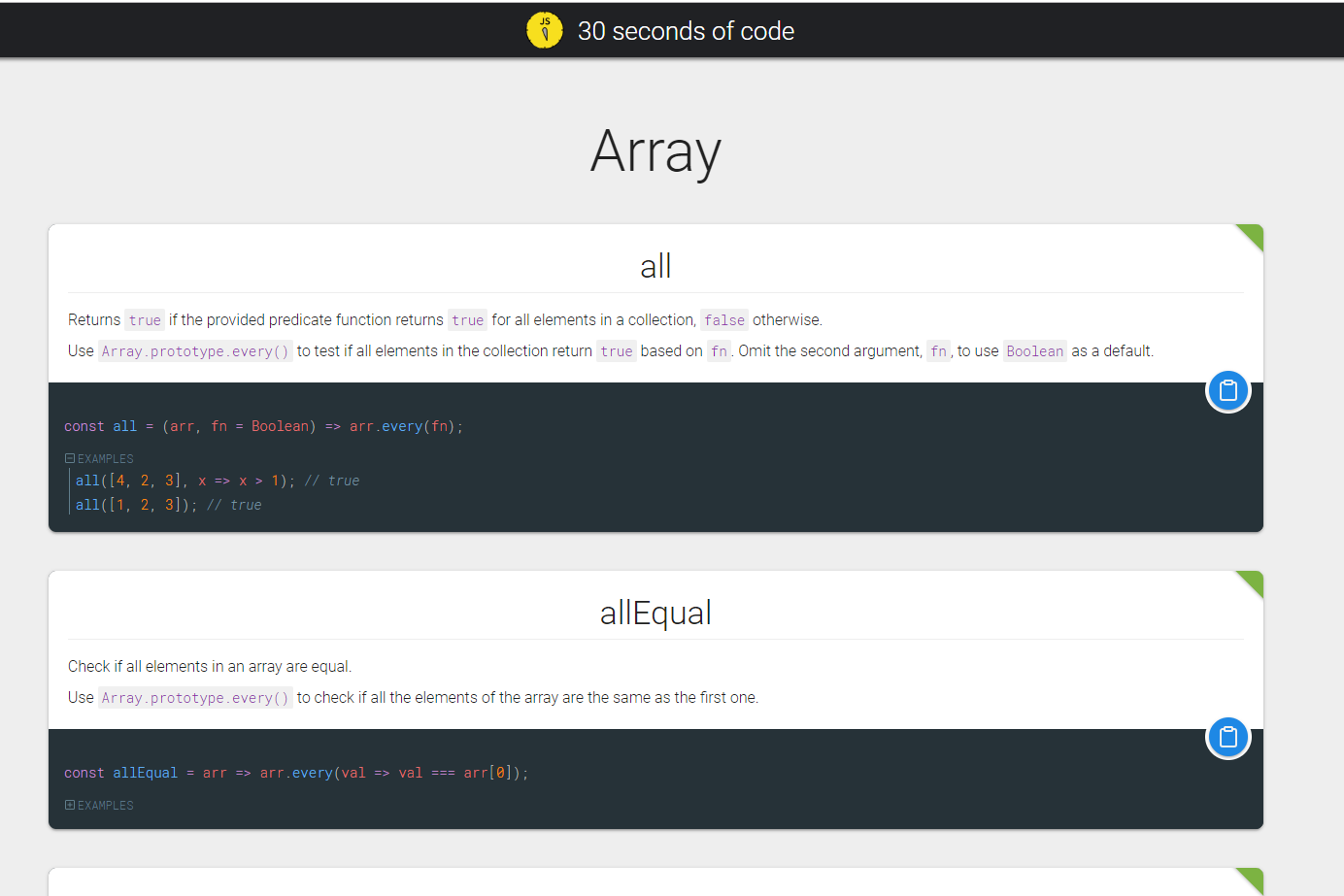The image size is (1344, 896).
Task: Collapse the EXAMPLES section of all snippet
Action: pos(99,458)
